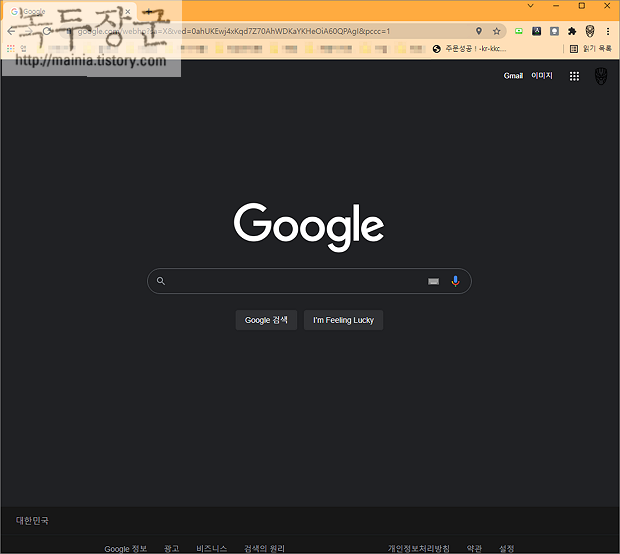Screen dimensions: 620x554
Task: Open the 비즈니스 footer link
Action: [x=212, y=548]
